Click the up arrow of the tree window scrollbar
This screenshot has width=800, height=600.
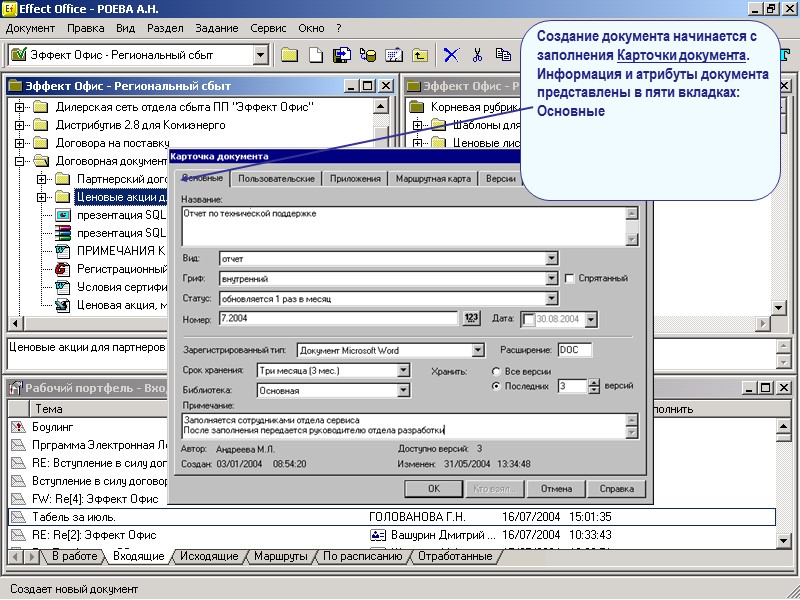(x=381, y=107)
